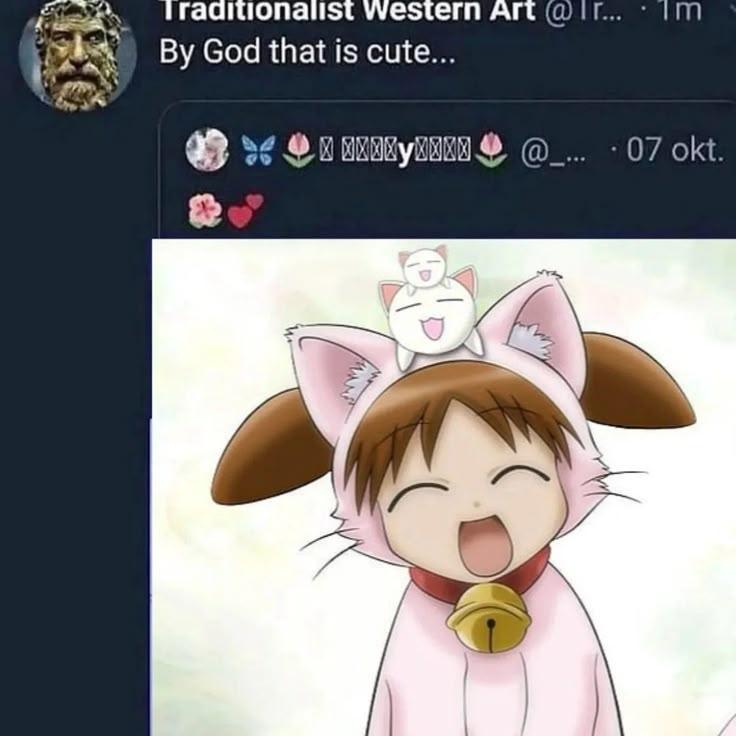Open the quoted tweet's display name
This screenshot has height=736, width=736.
click(x=396, y=151)
